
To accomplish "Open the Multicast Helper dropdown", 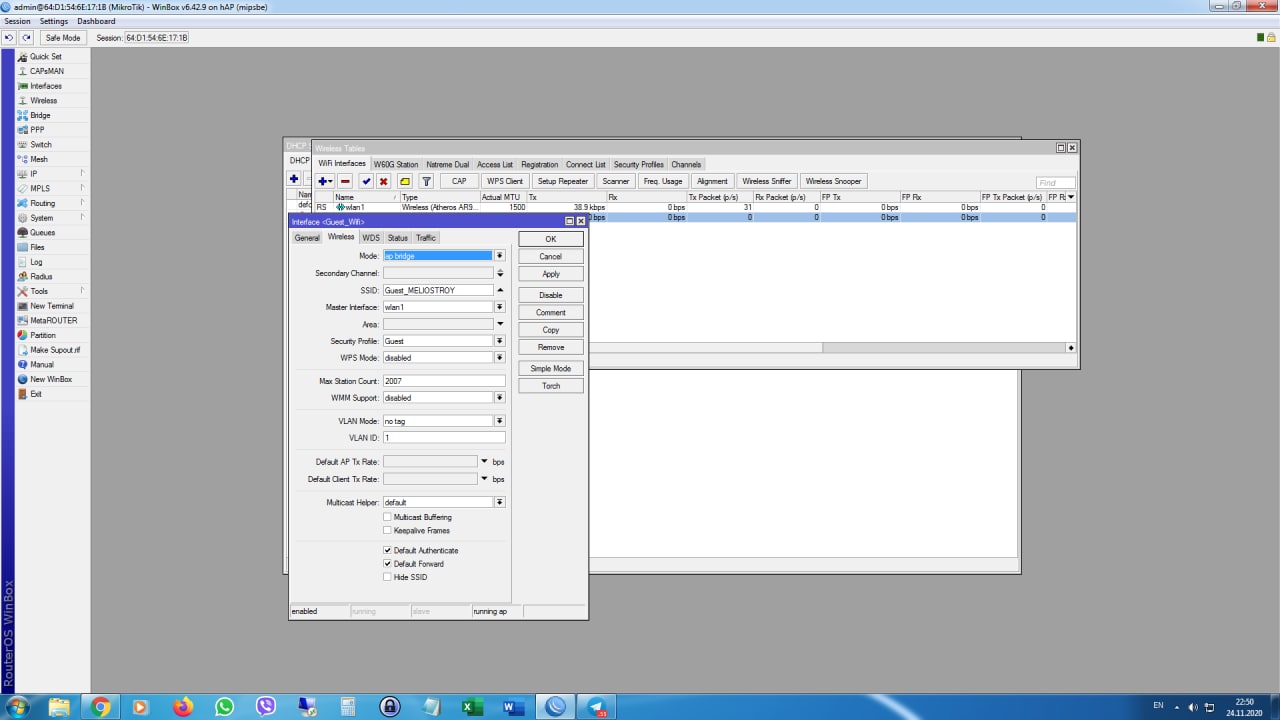I will pos(500,502).
